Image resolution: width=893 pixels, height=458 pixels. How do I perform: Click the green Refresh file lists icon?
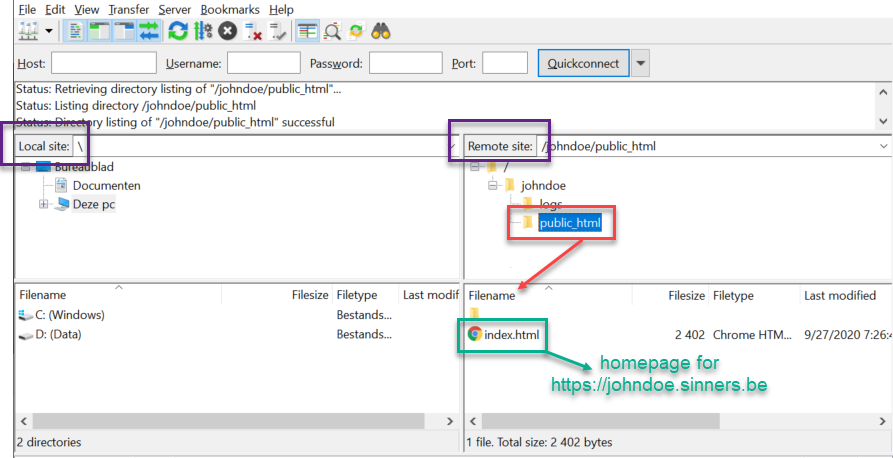177,30
